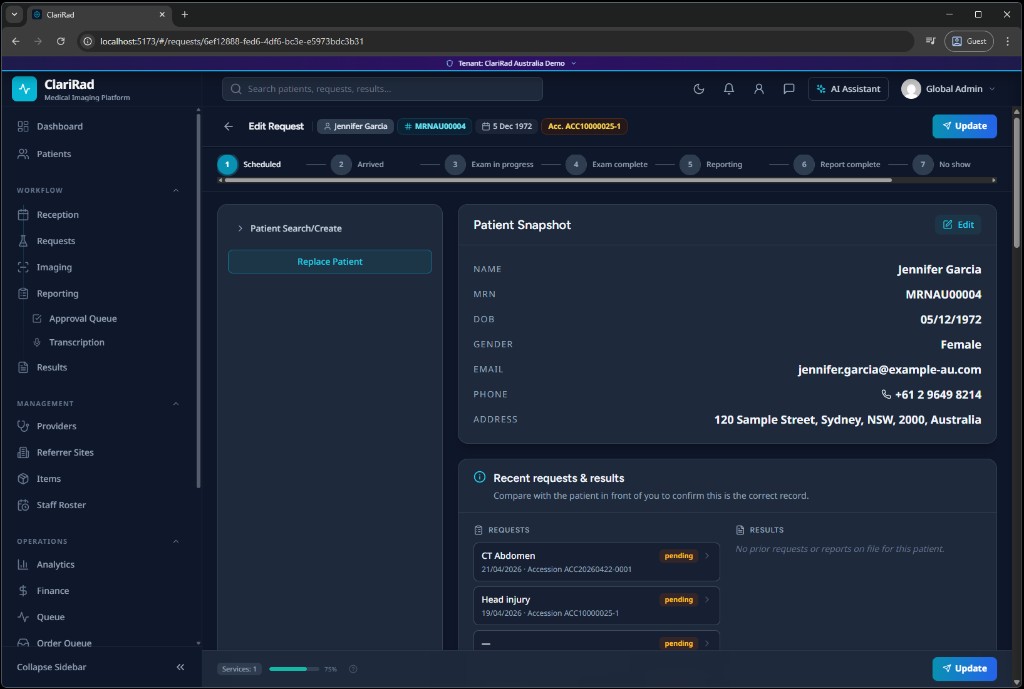1024x689 pixels.
Task: Click Update button in bottom bar
Action: (x=965, y=669)
